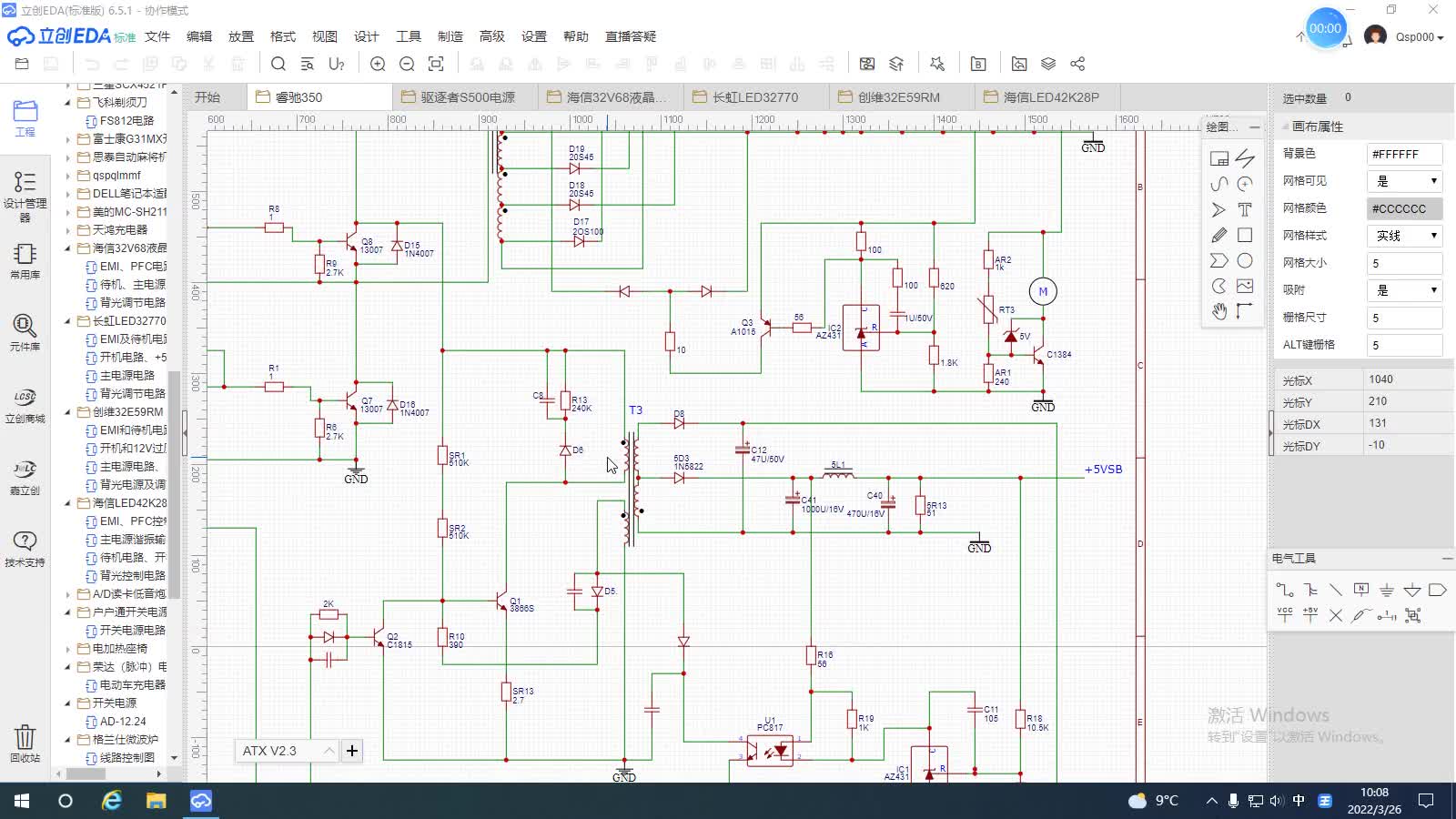Screen dimensions: 1456x819
Task: Click the 栅格尺寸 input field
Action: (x=1405, y=318)
